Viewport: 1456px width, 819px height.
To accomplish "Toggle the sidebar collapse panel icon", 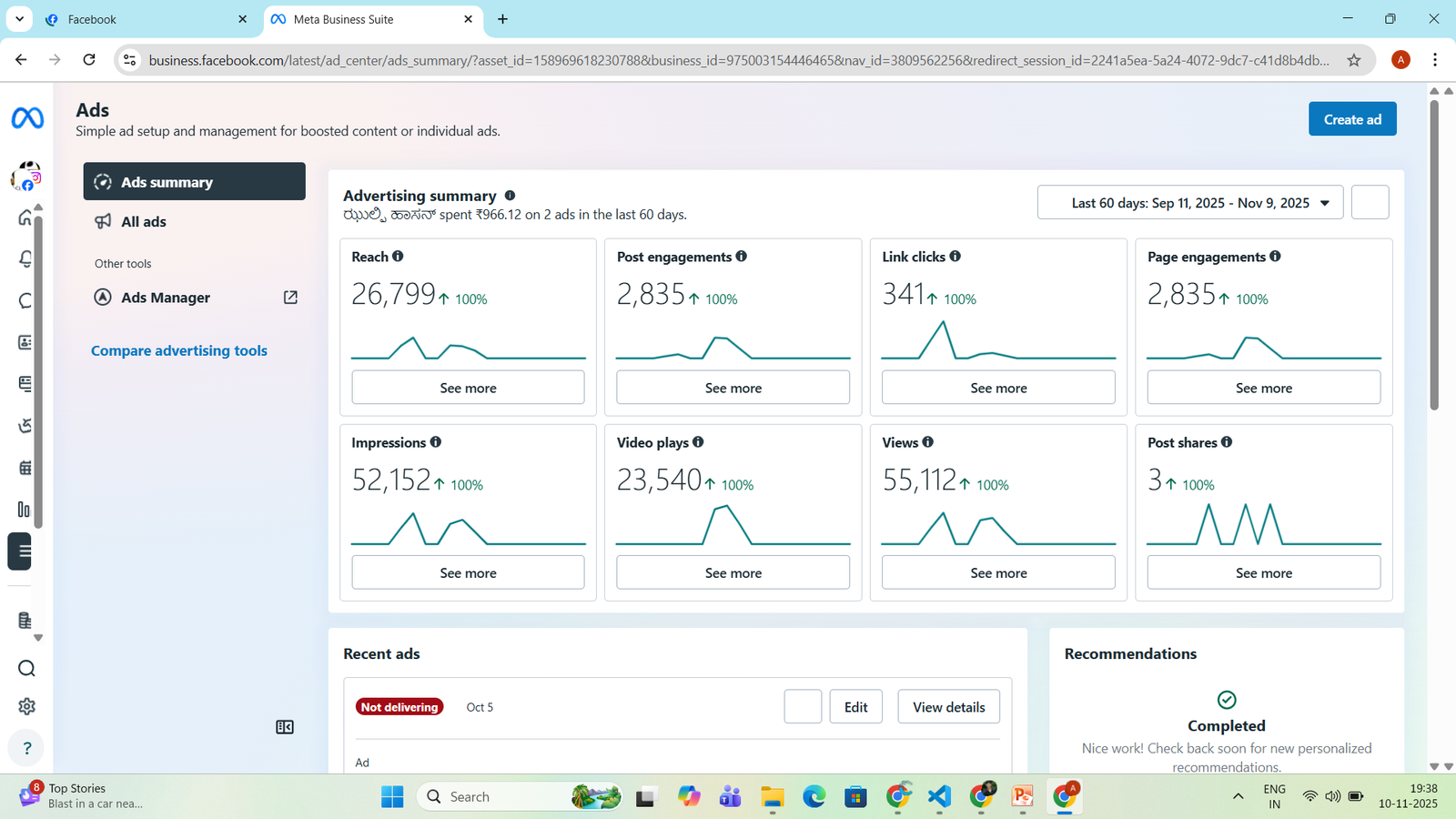I will point(285,727).
